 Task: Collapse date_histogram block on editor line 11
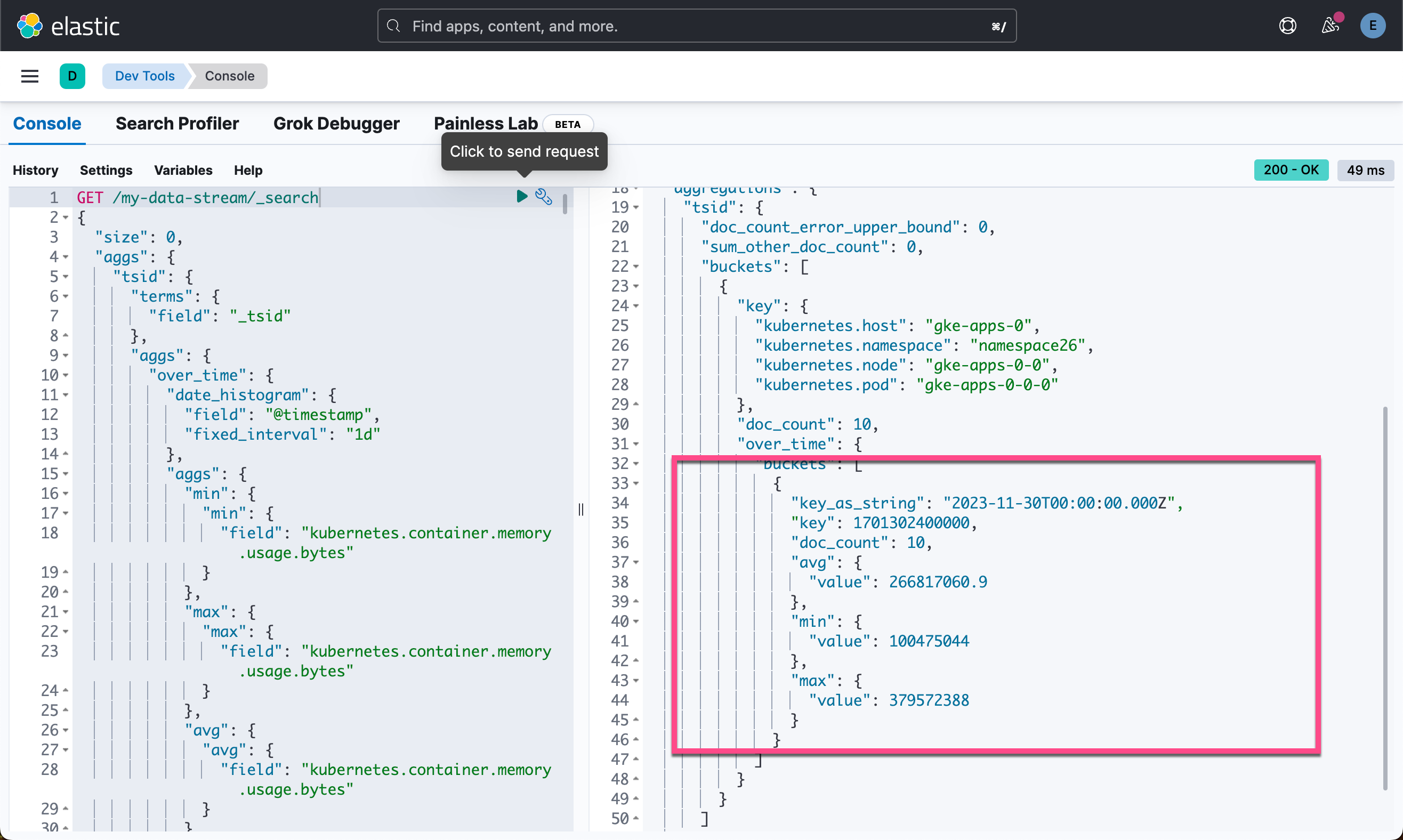66,395
